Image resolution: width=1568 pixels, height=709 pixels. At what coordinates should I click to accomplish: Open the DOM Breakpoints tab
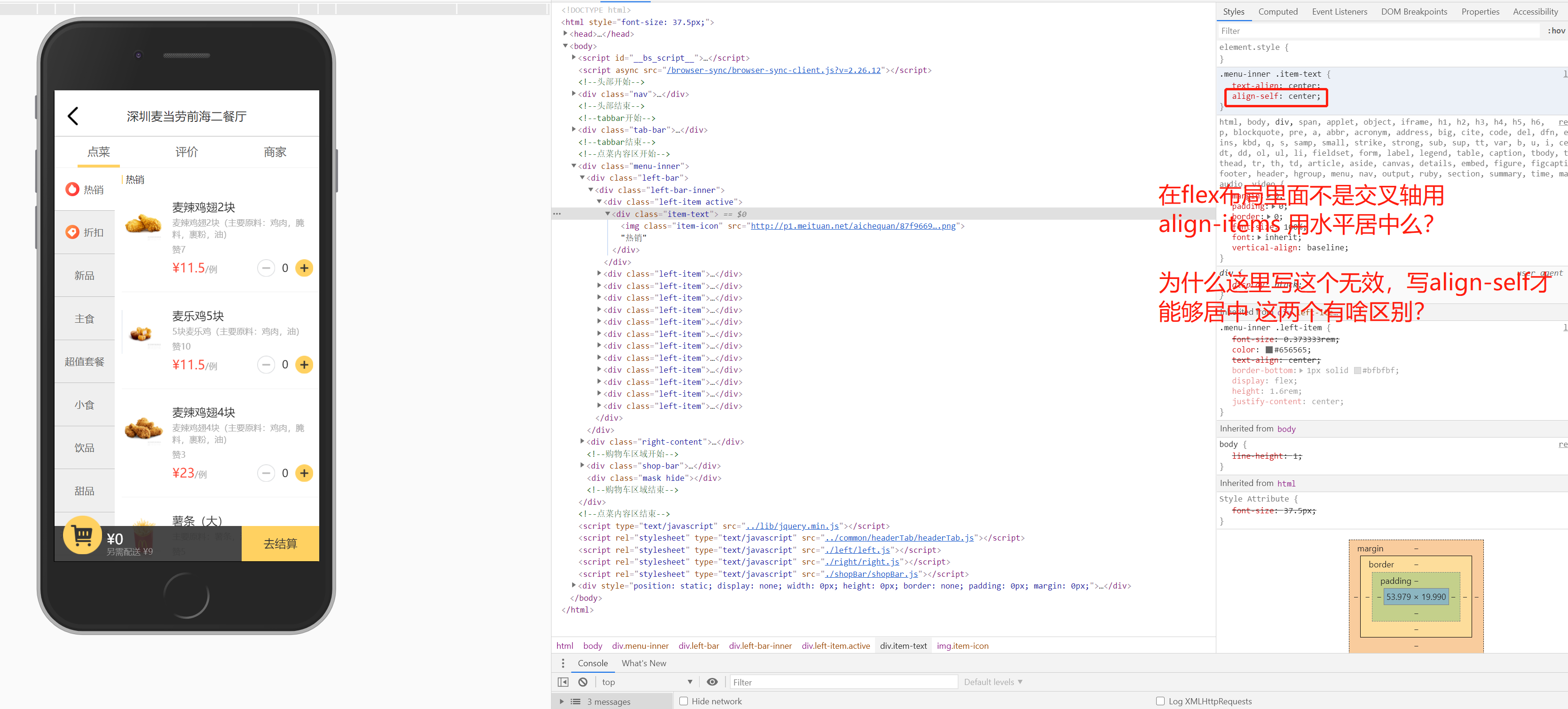pyautogui.click(x=1414, y=12)
